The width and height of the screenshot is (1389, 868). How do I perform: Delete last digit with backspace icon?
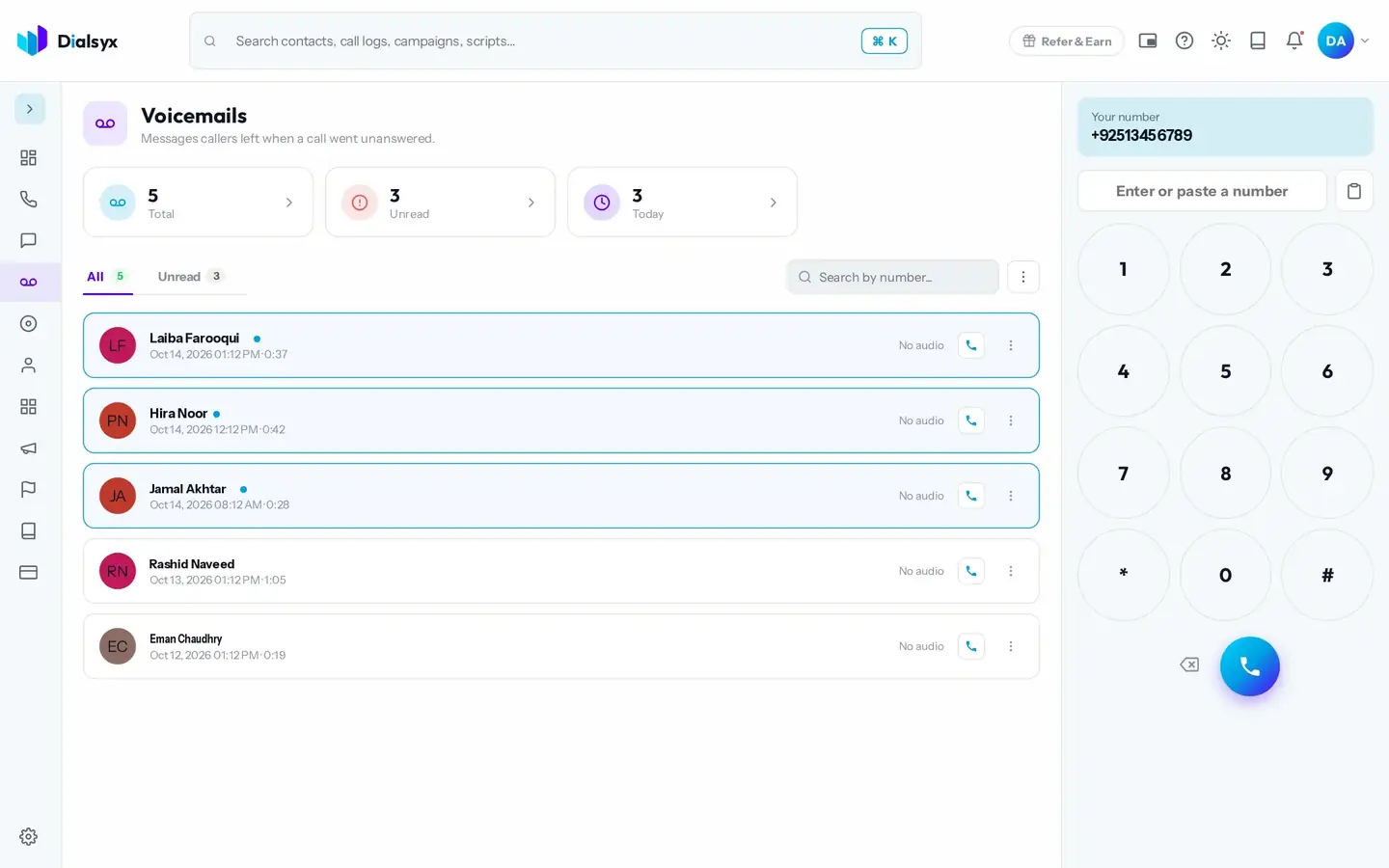pyautogui.click(x=1189, y=665)
